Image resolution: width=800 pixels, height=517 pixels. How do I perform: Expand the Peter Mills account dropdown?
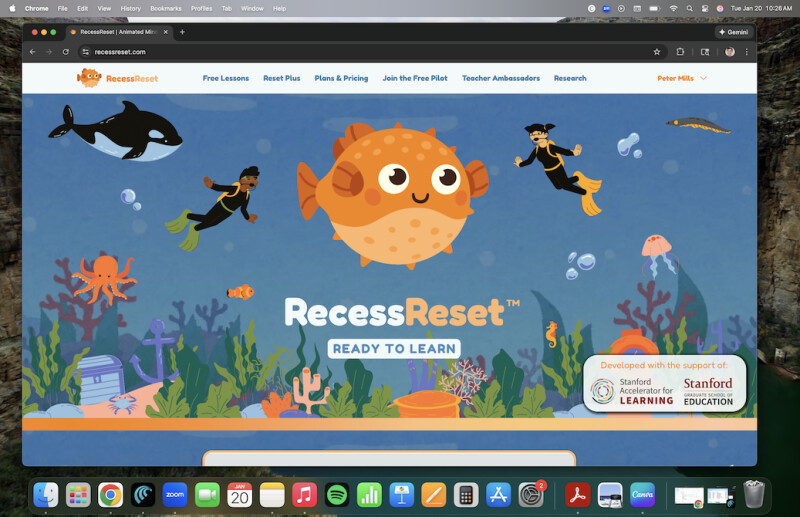click(x=682, y=78)
